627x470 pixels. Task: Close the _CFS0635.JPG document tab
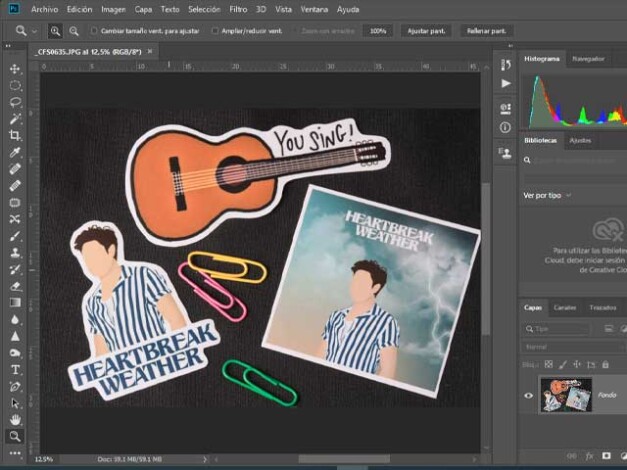pos(150,51)
